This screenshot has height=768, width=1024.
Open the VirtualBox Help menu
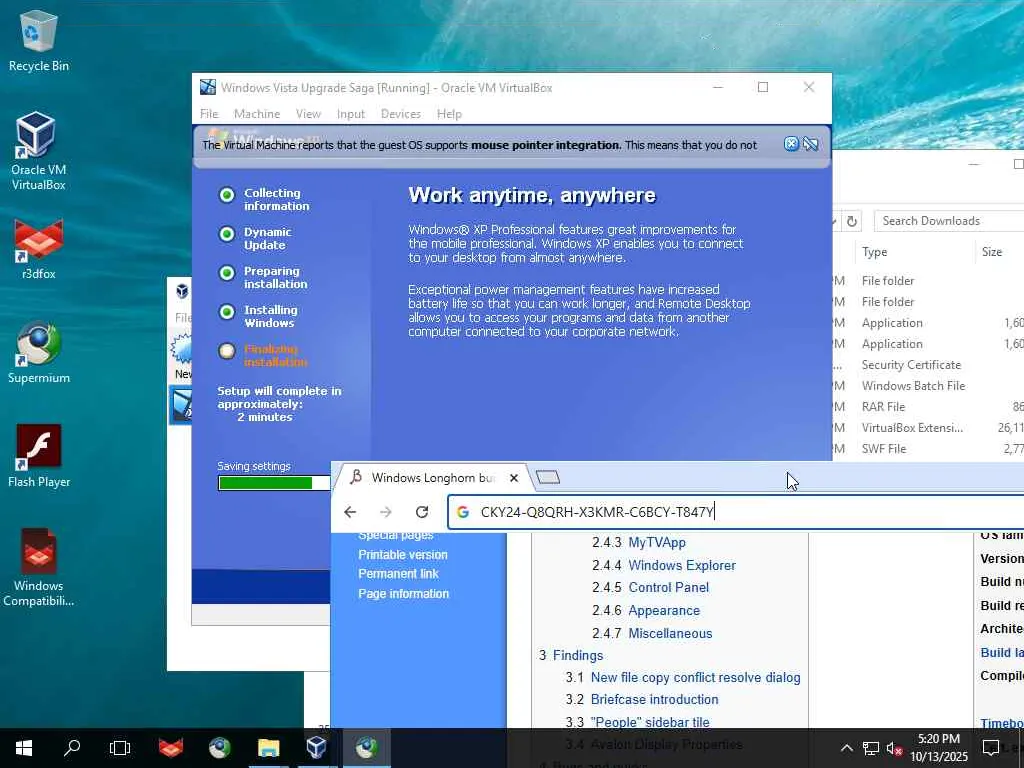pos(449,114)
